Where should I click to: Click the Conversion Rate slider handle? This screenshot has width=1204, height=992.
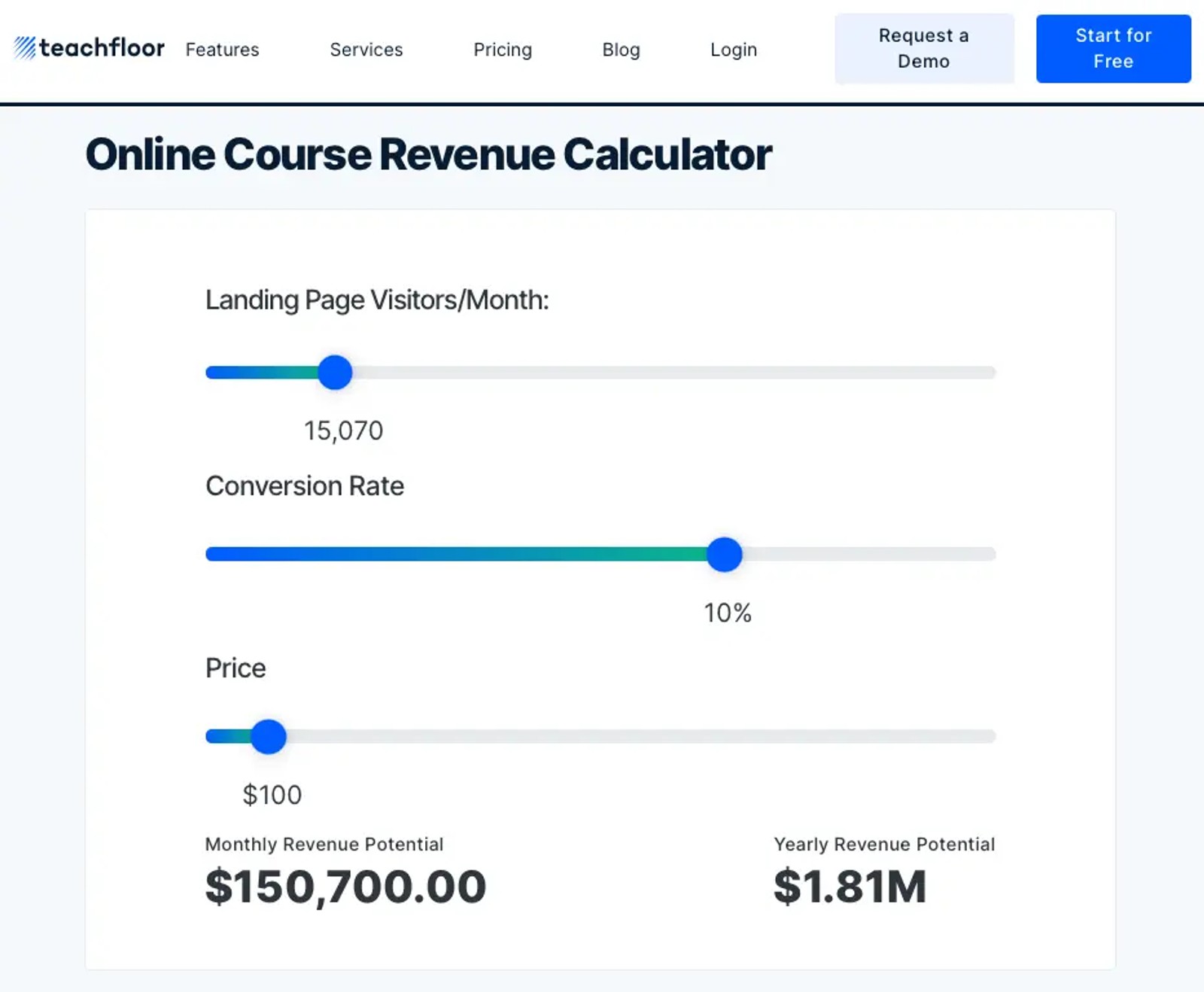click(x=725, y=554)
